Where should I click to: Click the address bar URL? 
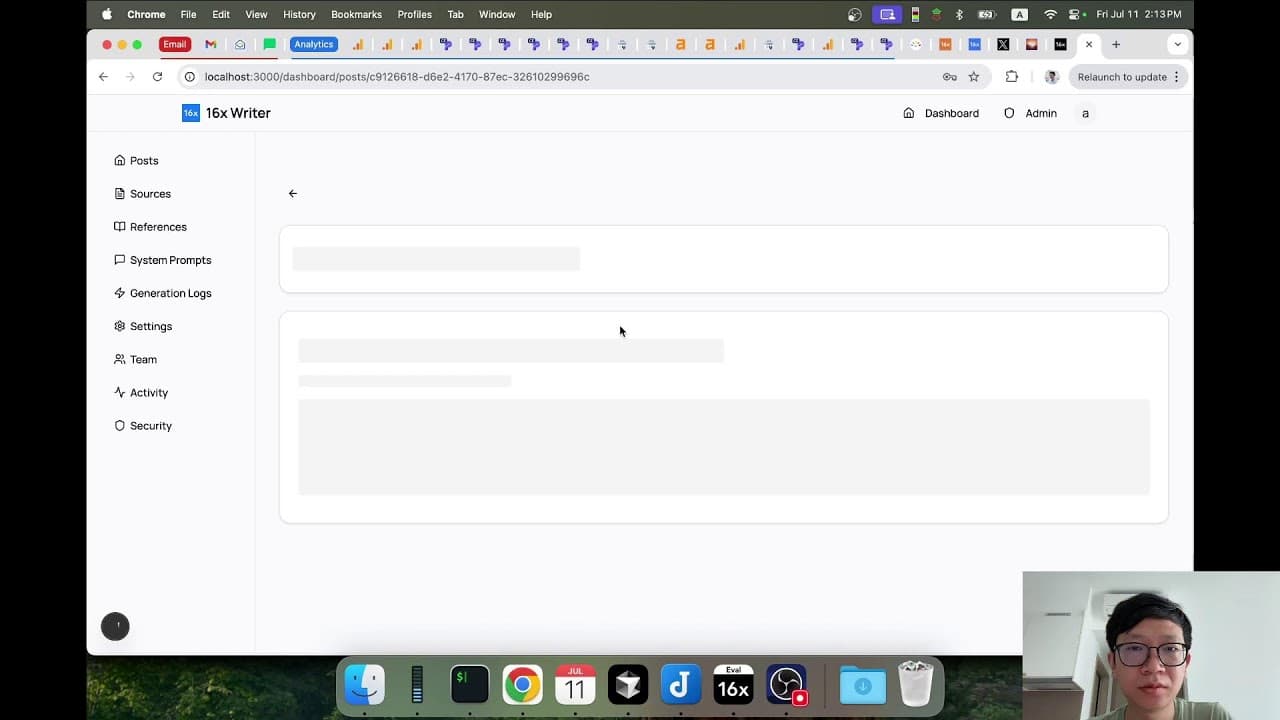tap(397, 77)
